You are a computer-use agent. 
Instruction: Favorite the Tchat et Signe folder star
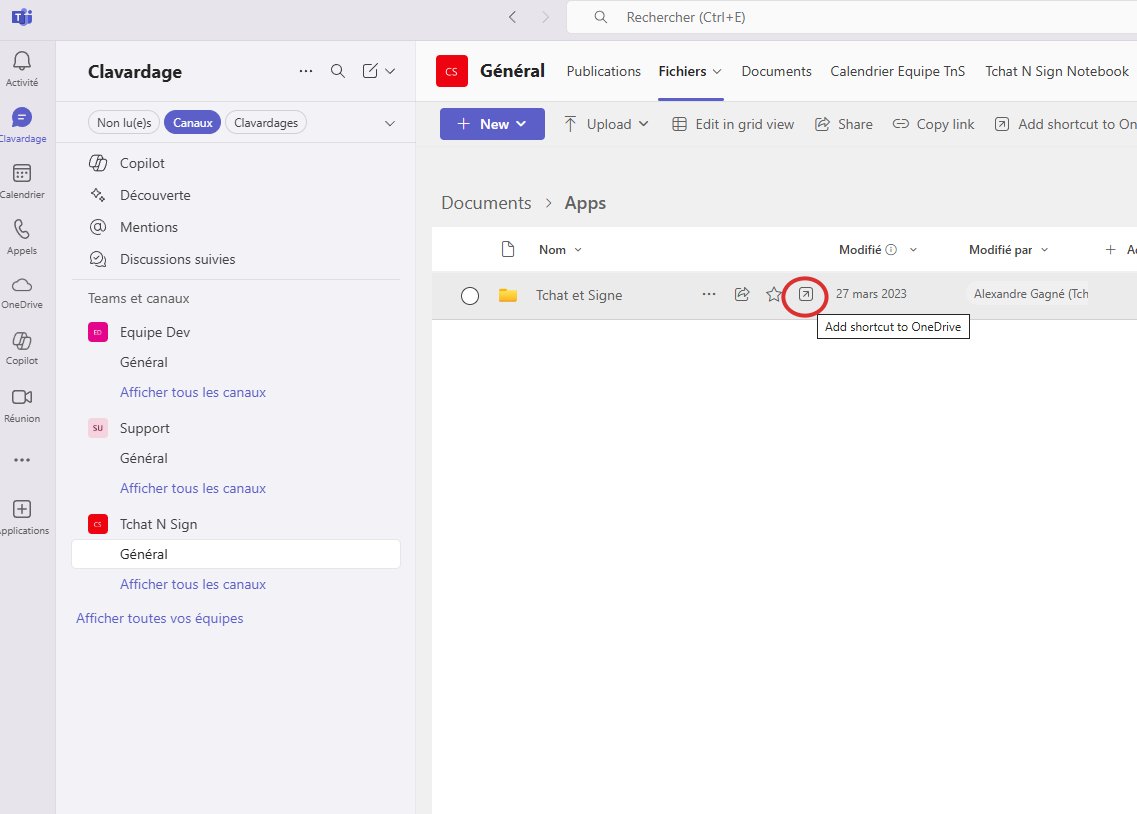tap(774, 294)
